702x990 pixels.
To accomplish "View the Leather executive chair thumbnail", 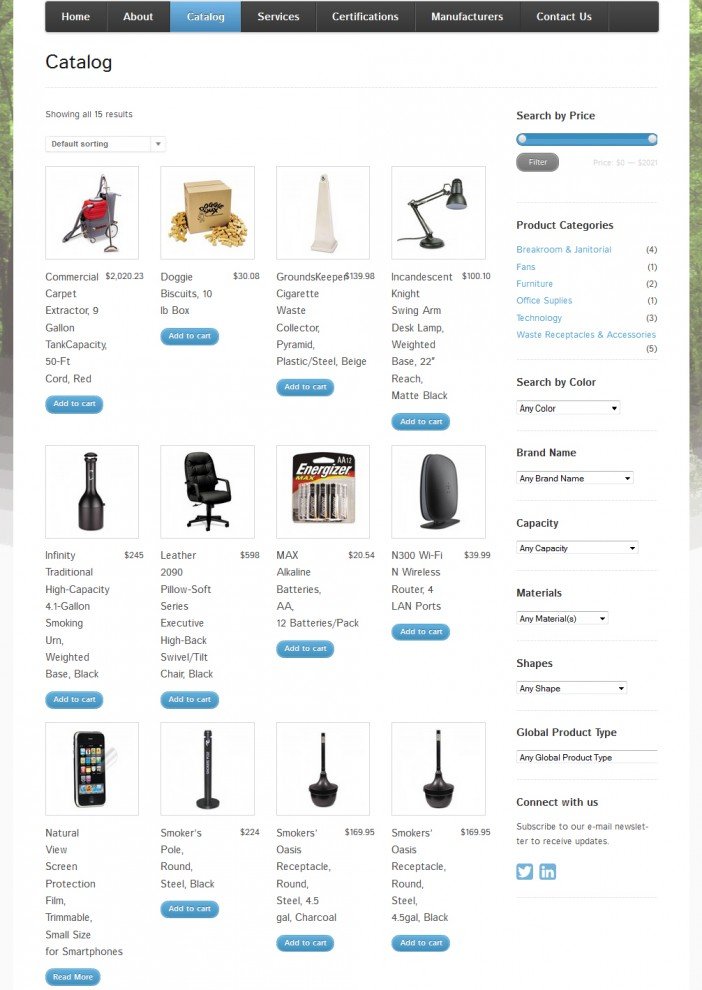I will [207, 491].
